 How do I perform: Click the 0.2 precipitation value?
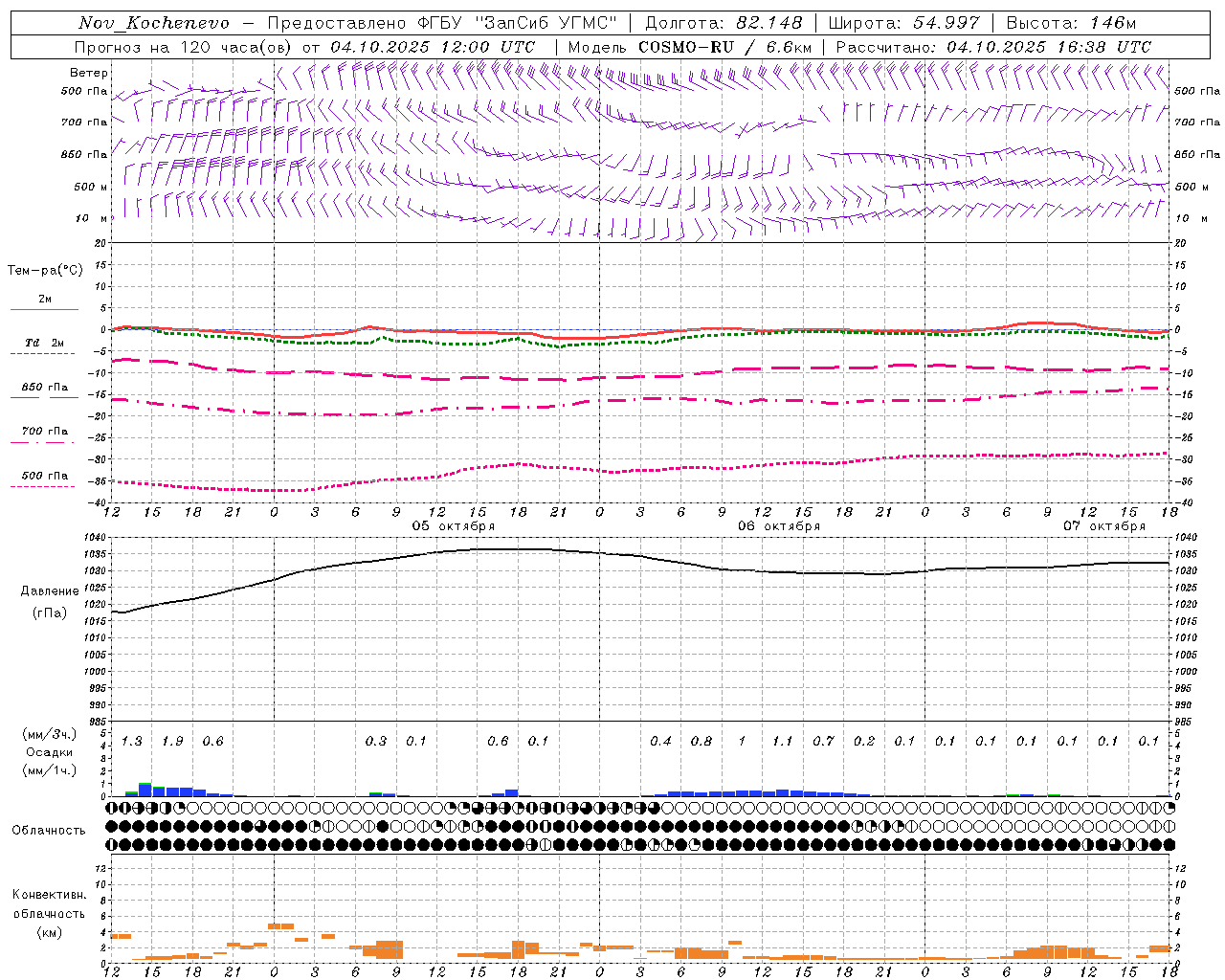864,742
